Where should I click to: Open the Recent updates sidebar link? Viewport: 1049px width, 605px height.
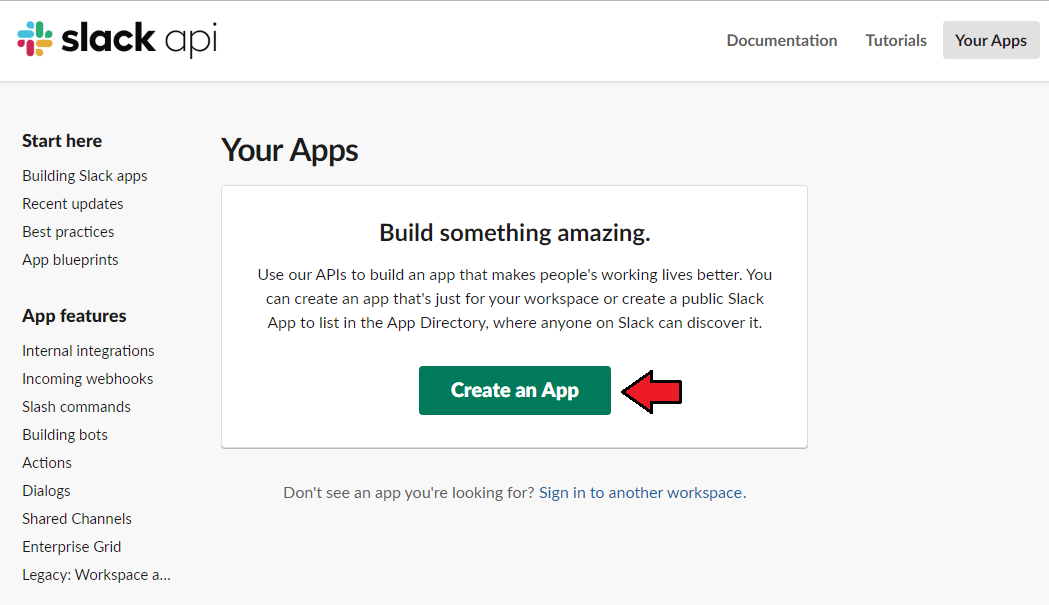pos(72,203)
